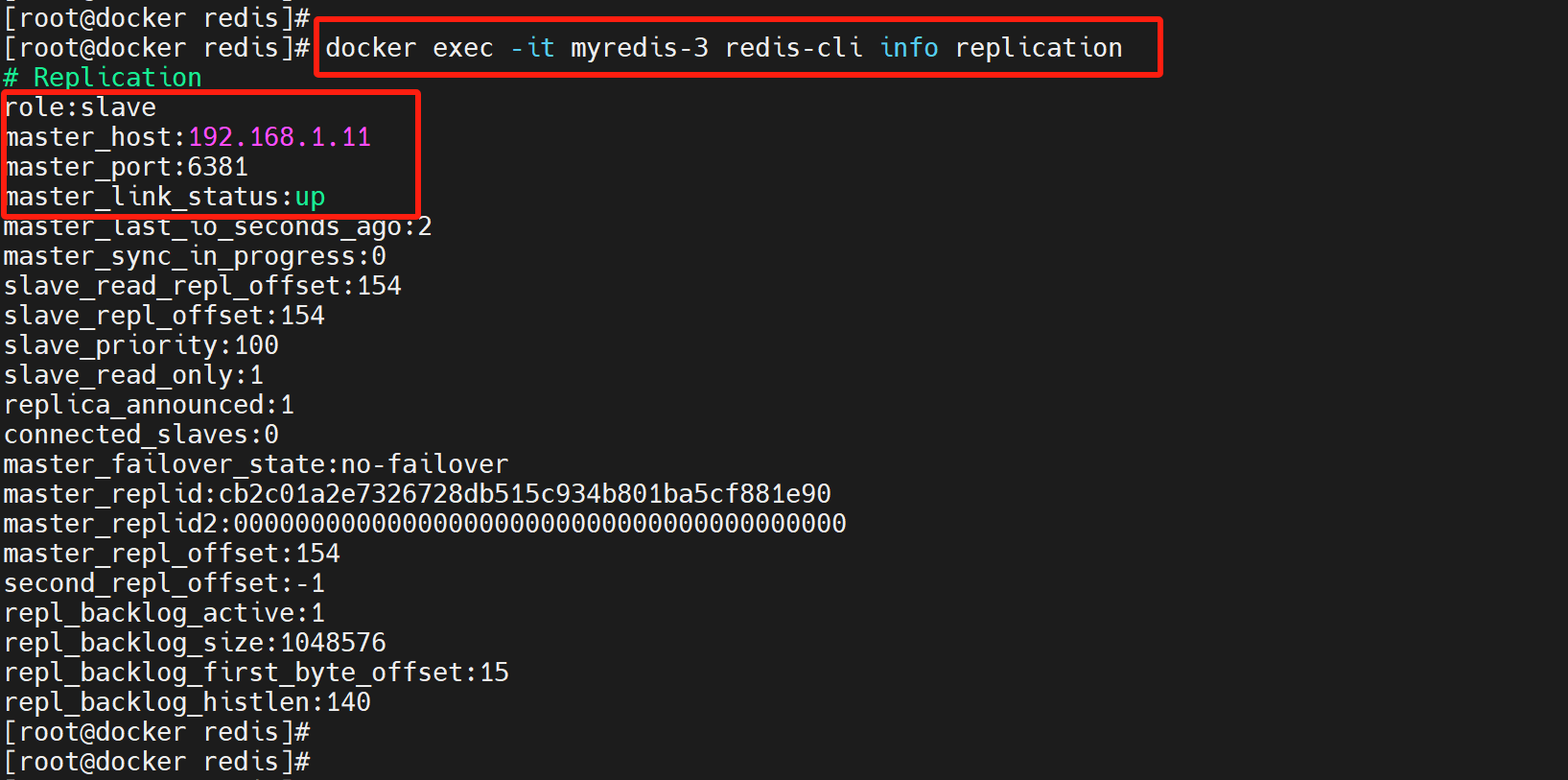
Task: Click the slave_read_only:1 line
Action: (x=133, y=375)
